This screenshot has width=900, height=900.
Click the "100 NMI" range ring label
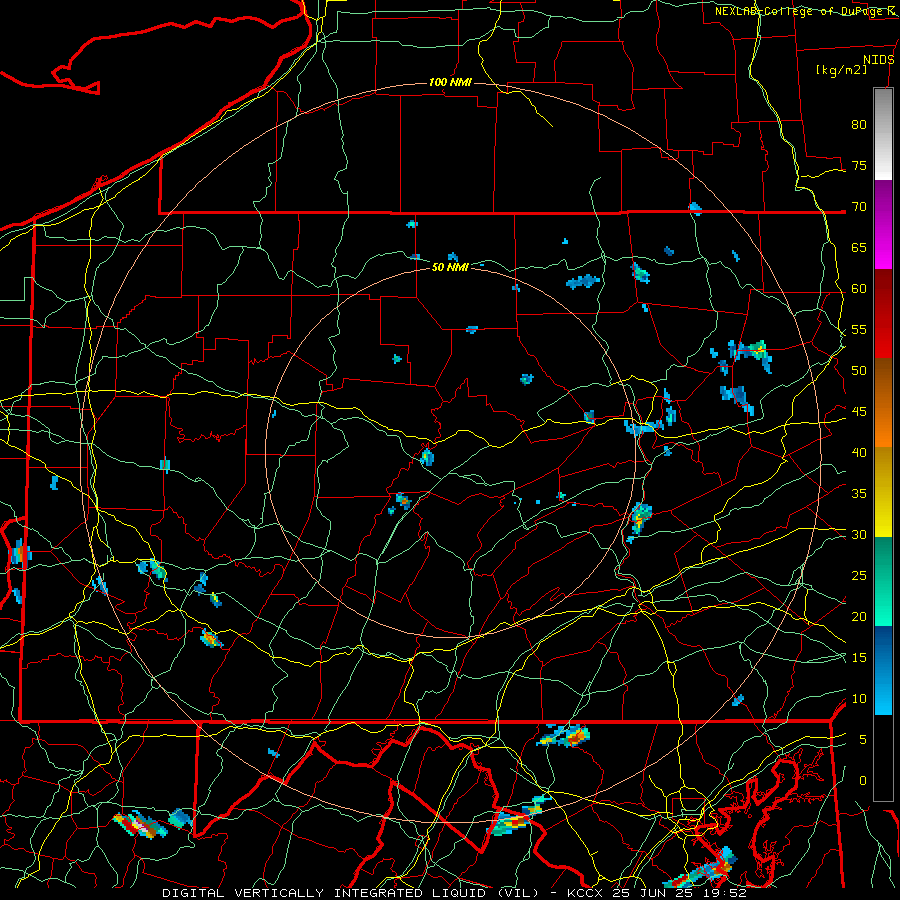(450, 83)
